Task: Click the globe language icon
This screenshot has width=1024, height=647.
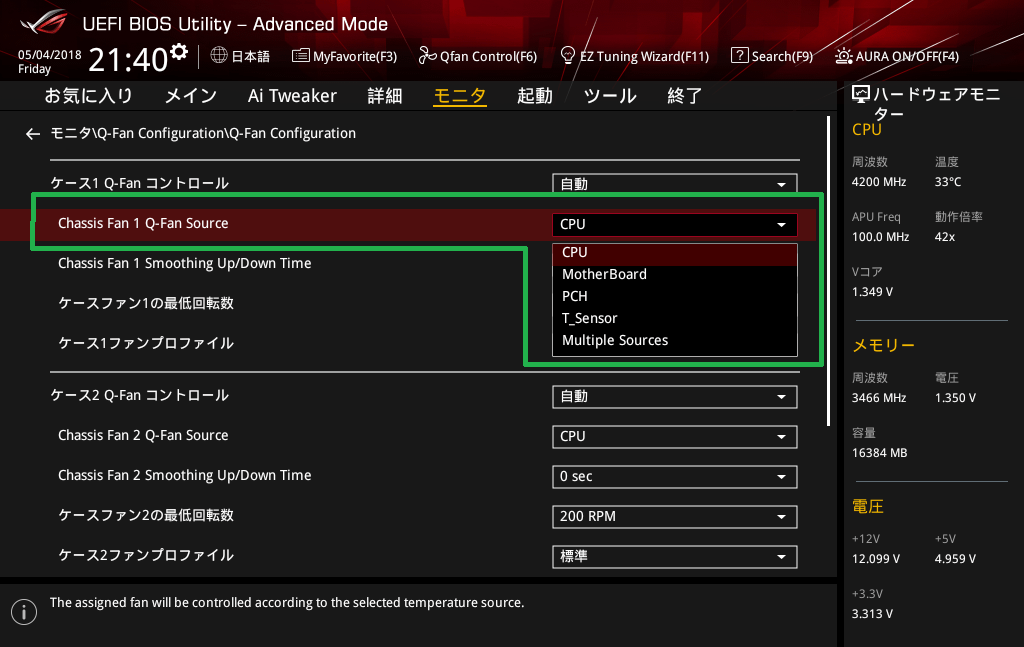Action: (x=219, y=55)
